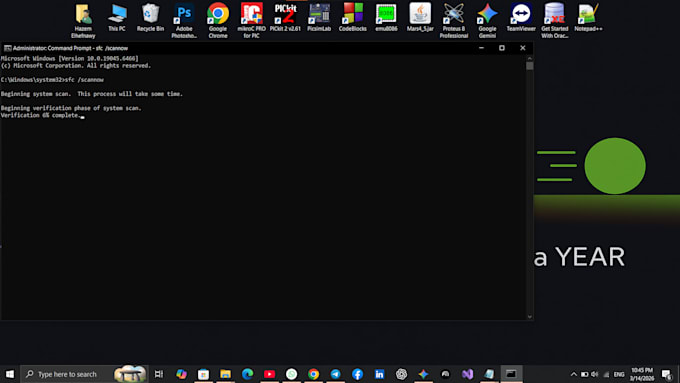Click the Command Prompt scrollbar down arrow
Viewport: 680px width, 383px height.
coord(530,317)
